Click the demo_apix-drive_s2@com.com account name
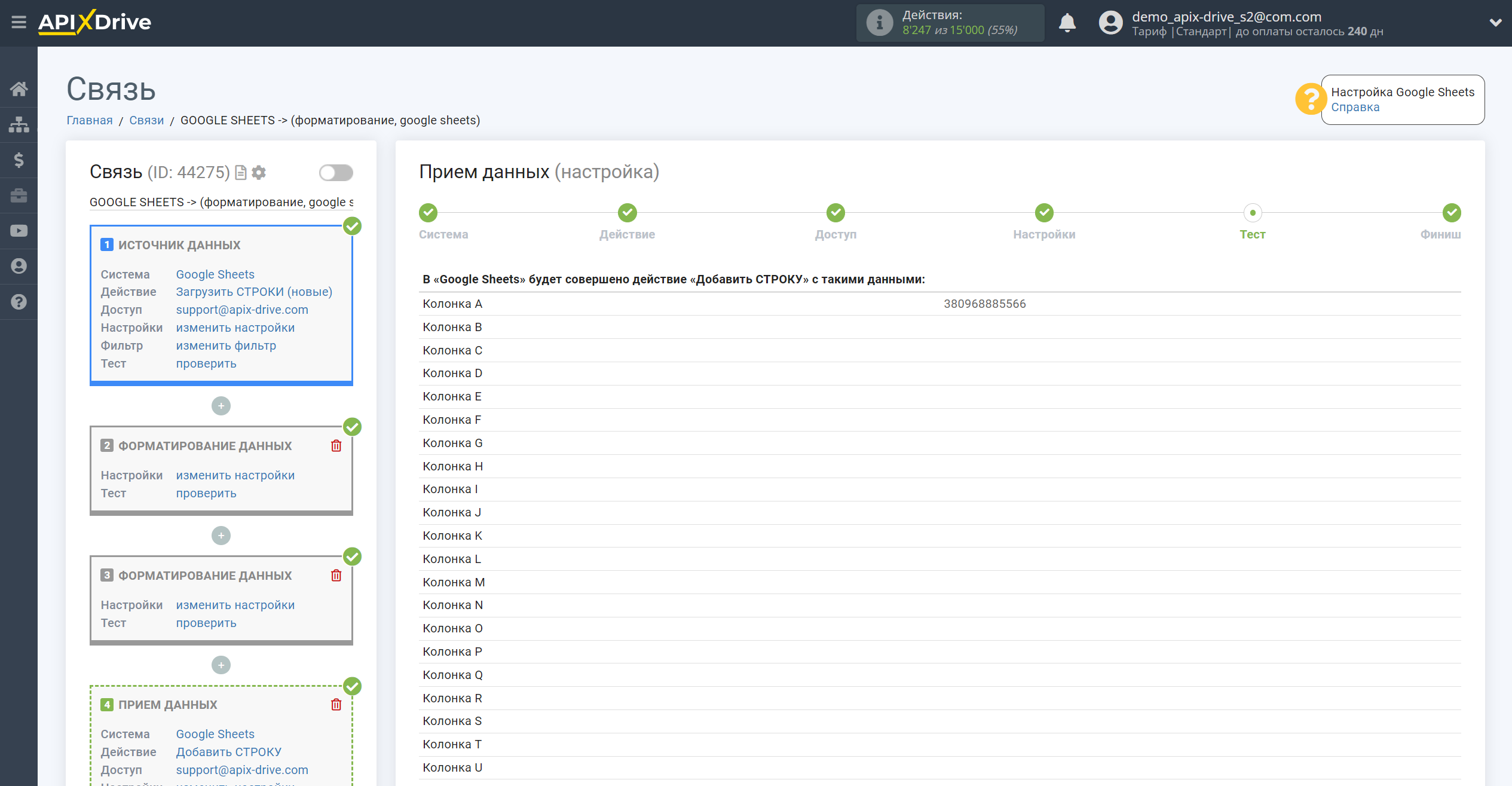The image size is (1512, 786). click(1226, 17)
